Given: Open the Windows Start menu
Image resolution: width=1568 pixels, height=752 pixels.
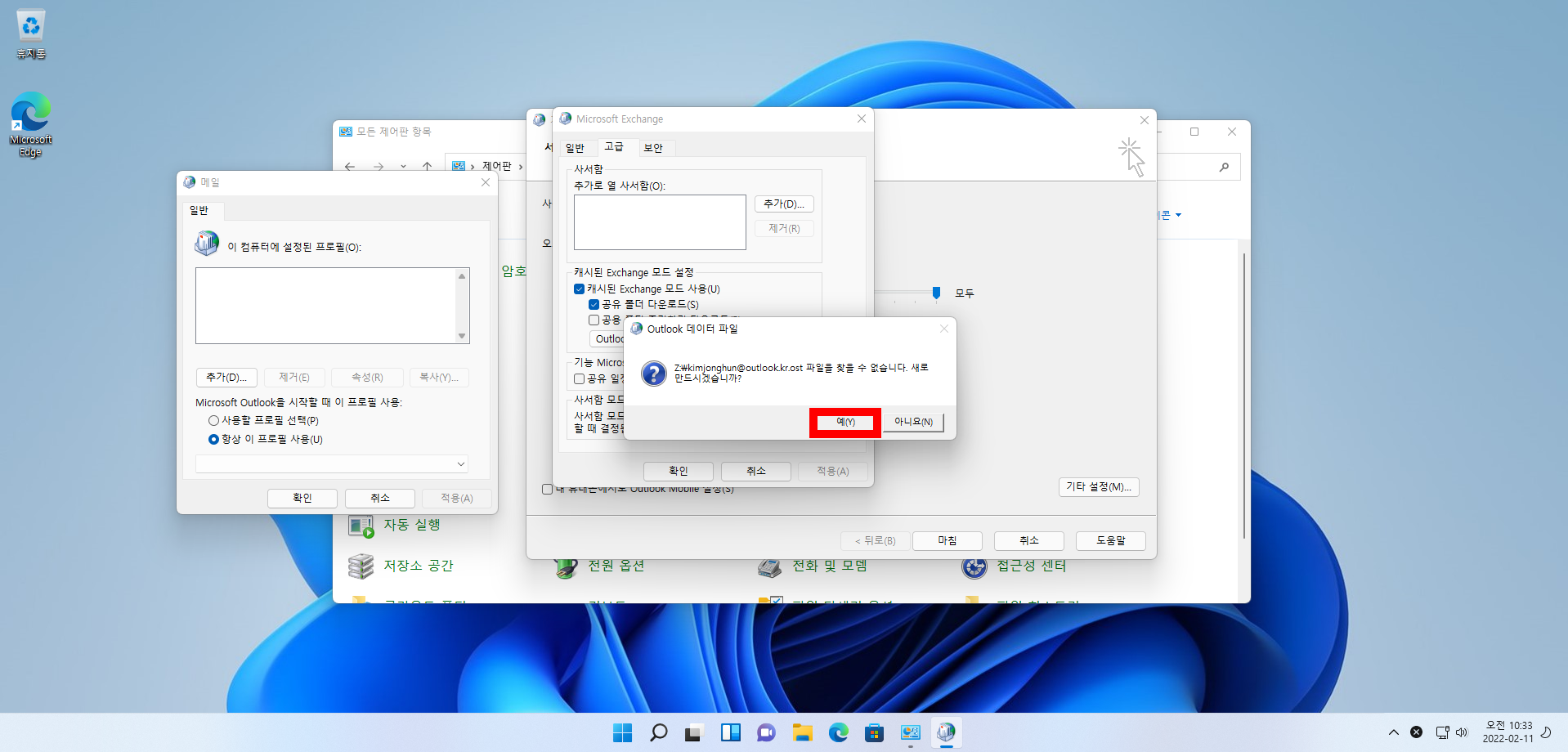Looking at the screenshot, I should click(x=622, y=732).
